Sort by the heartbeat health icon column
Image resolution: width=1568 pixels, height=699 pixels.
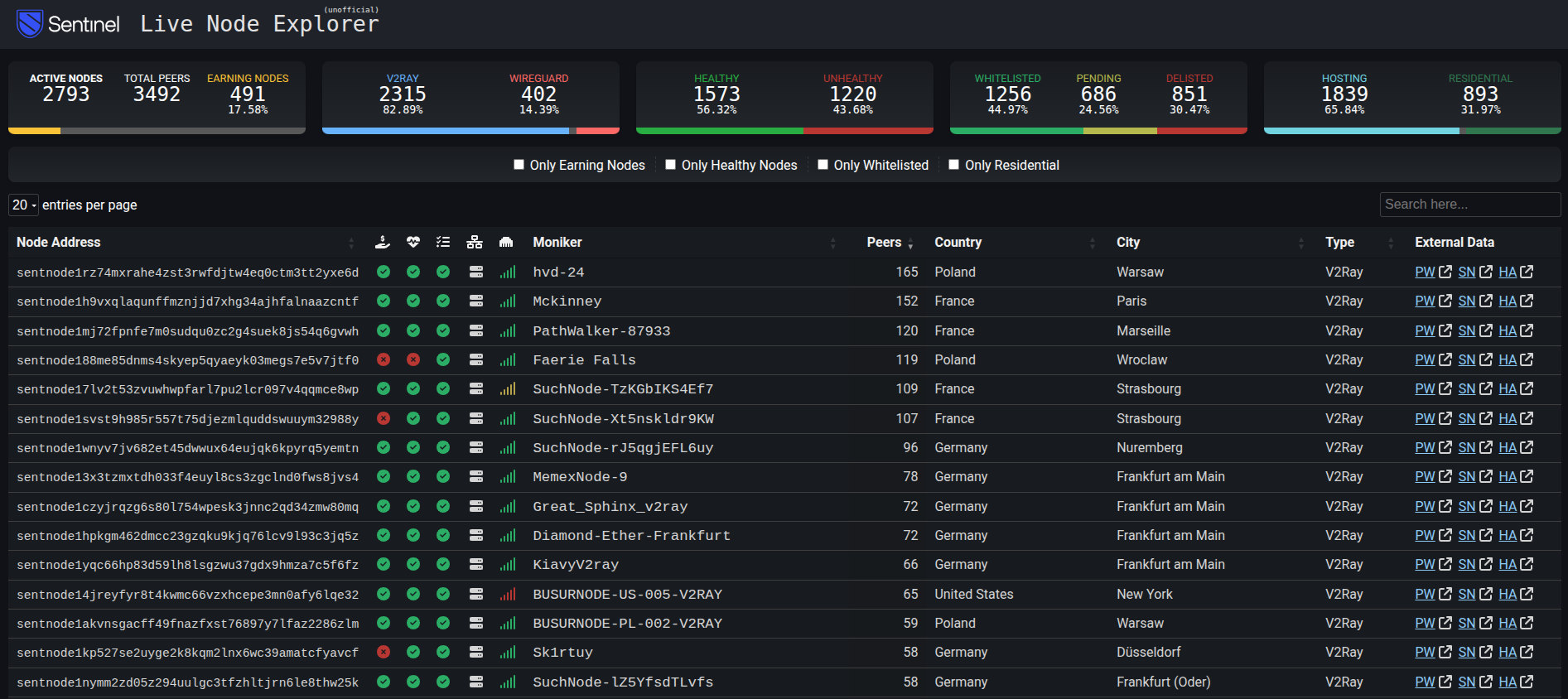[413, 242]
